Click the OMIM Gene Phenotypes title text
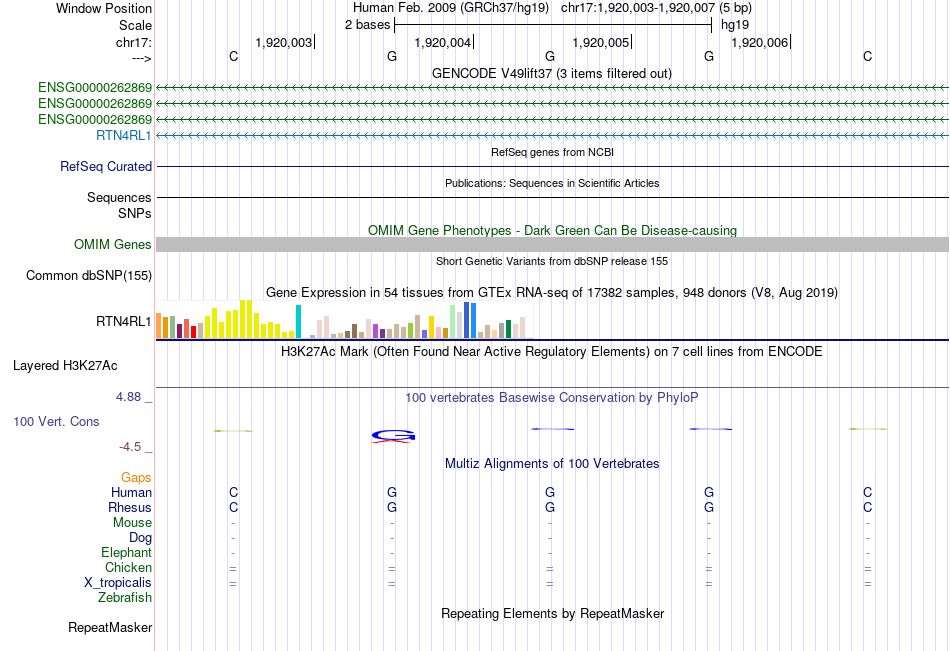 553,230
